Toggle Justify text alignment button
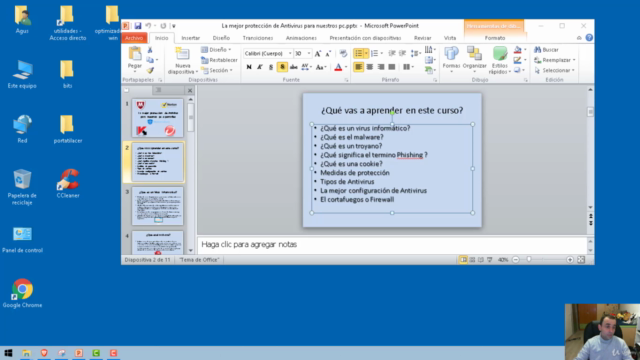Image resolution: width=640 pixels, height=360 pixels. (x=392, y=67)
